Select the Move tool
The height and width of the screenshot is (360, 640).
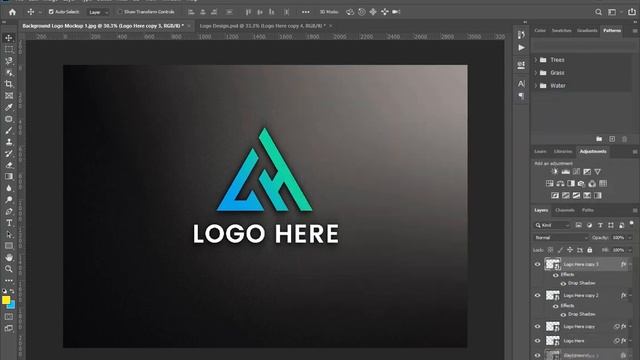point(9,38)
